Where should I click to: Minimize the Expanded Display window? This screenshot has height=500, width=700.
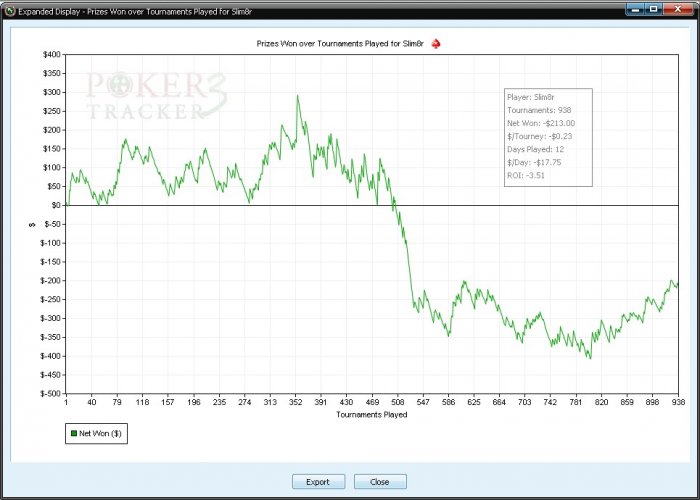pos(635,9)
